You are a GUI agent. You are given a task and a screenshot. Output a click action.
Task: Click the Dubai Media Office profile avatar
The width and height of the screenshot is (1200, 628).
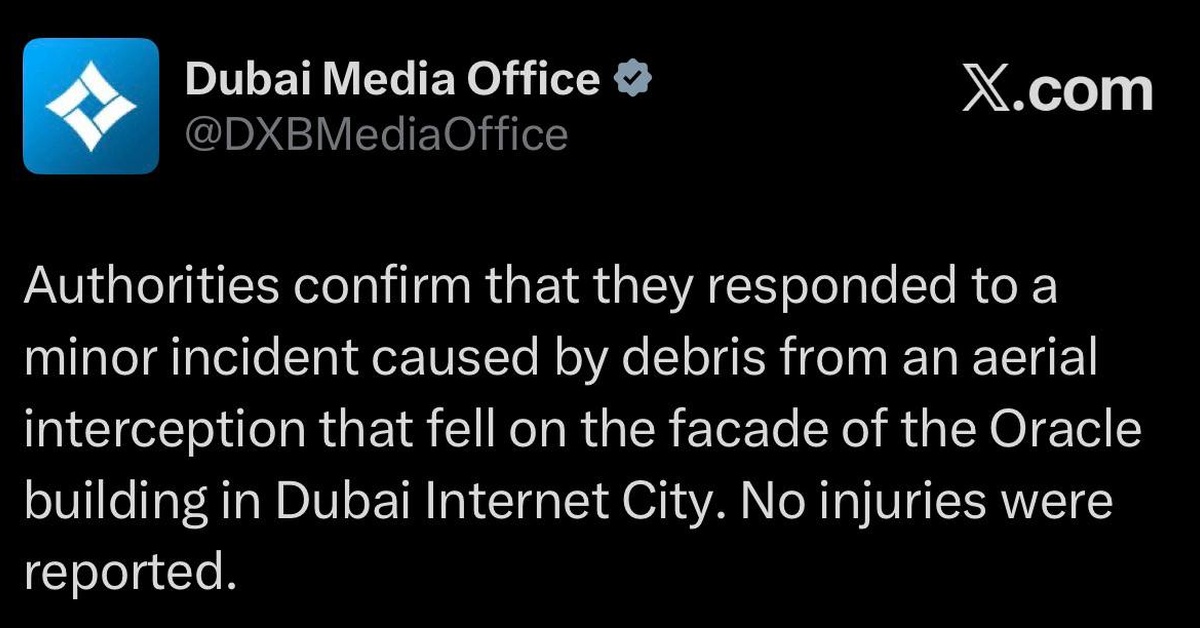[x=91, y=106]
